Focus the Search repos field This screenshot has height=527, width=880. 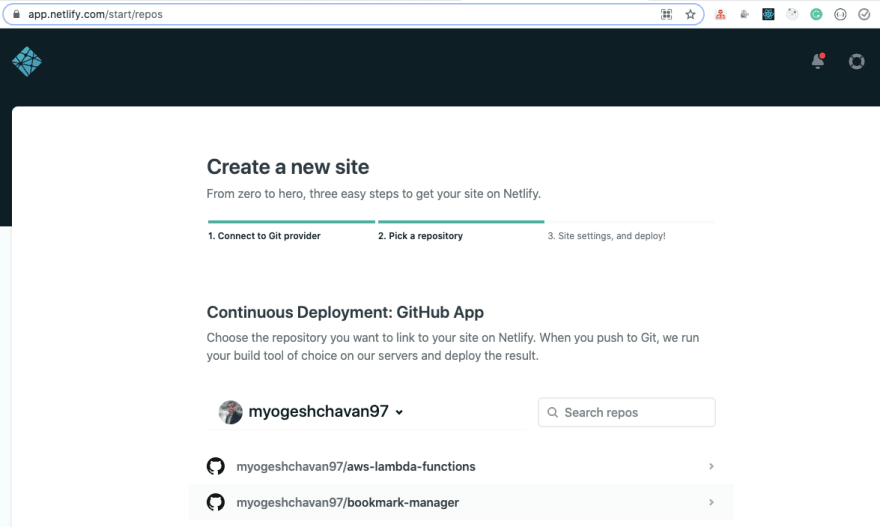tap(626, 412)
